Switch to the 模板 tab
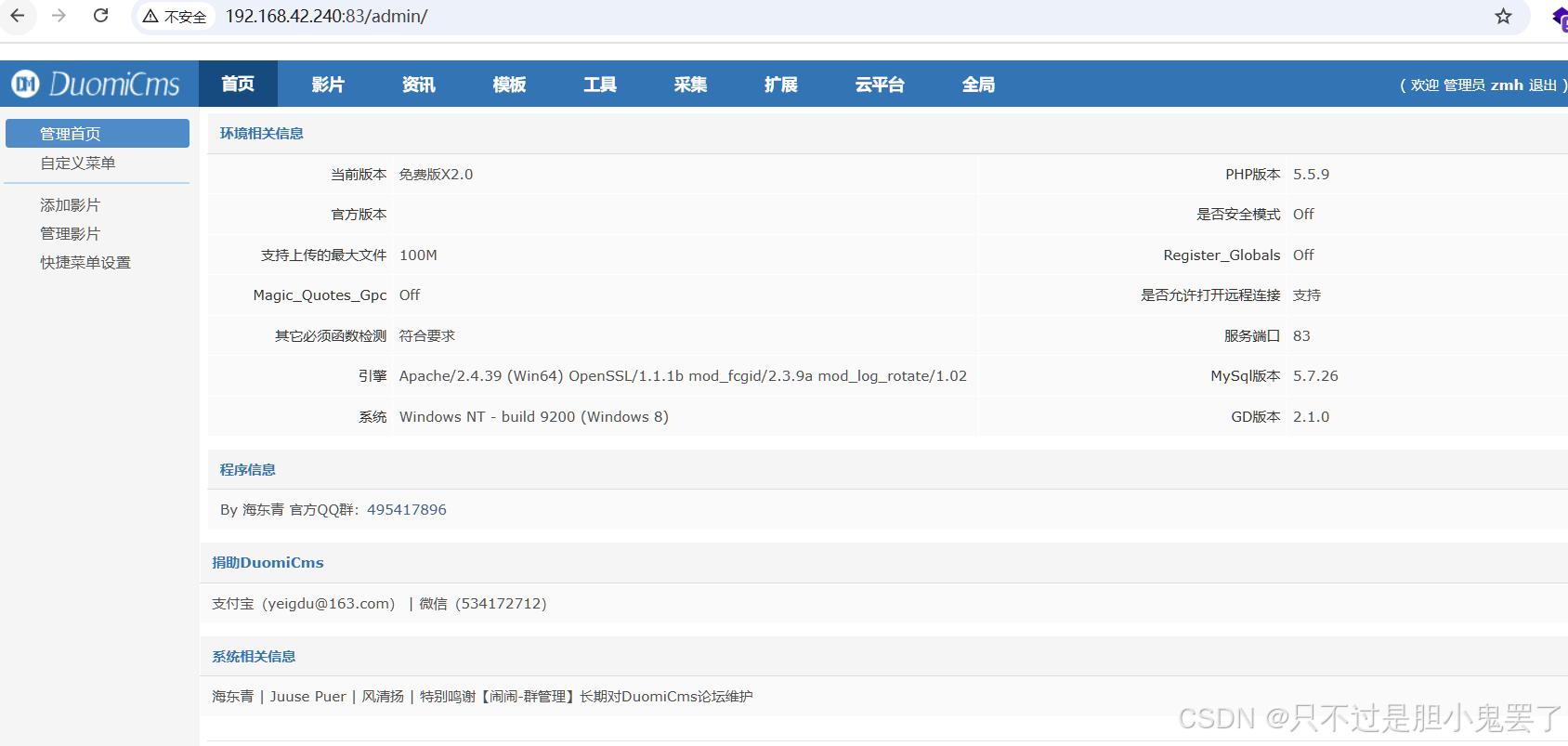 coord(509,85)
